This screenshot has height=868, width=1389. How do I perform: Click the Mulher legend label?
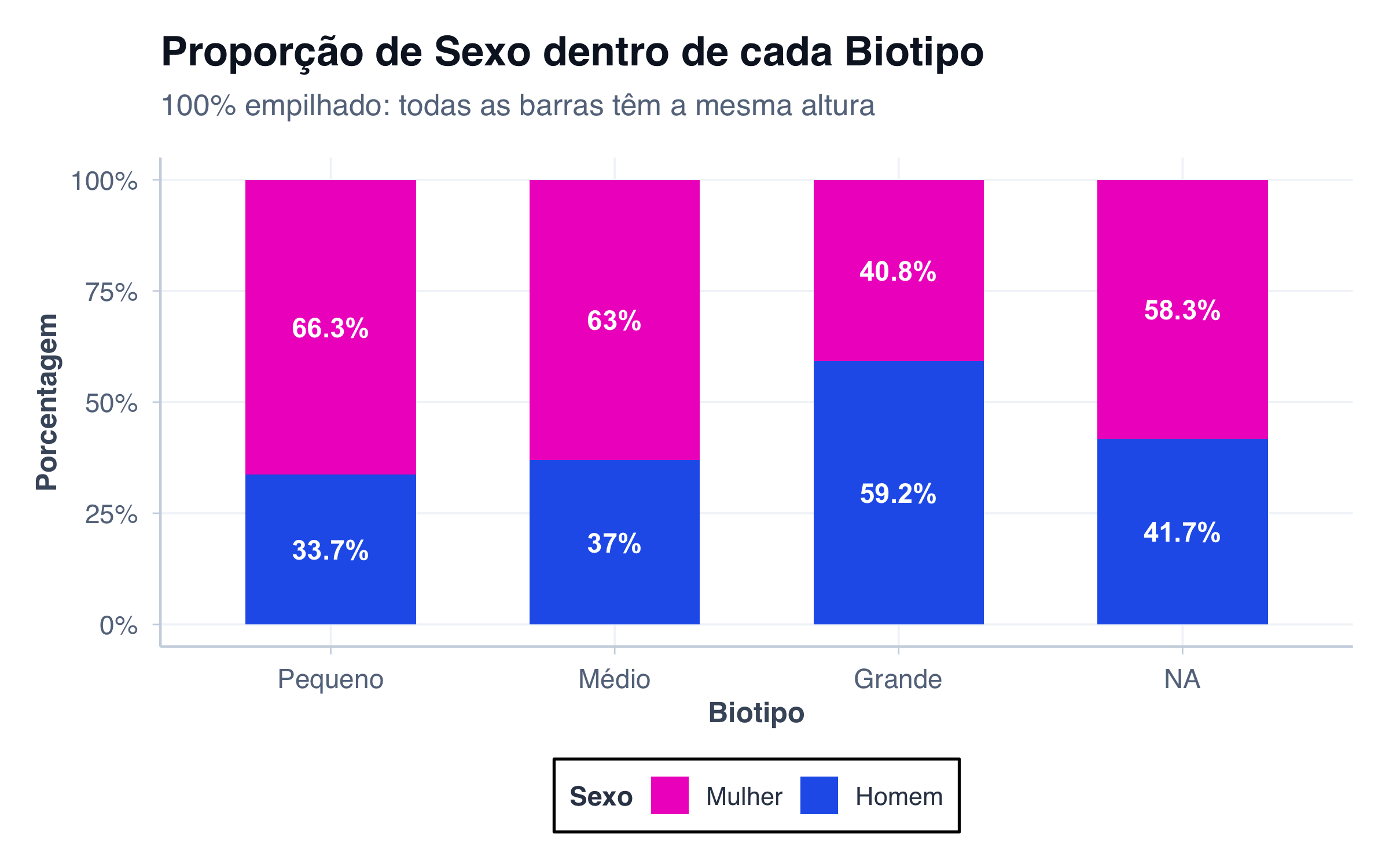[744, 797]
